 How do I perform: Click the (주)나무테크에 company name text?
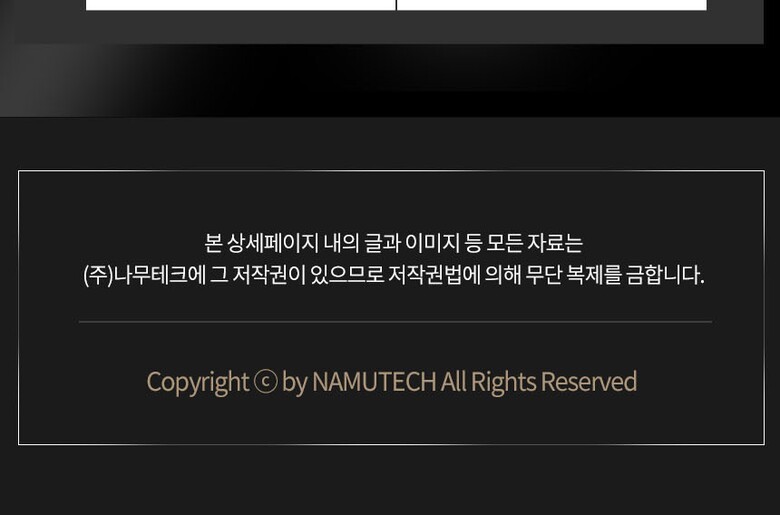click(x=144, y=275)
